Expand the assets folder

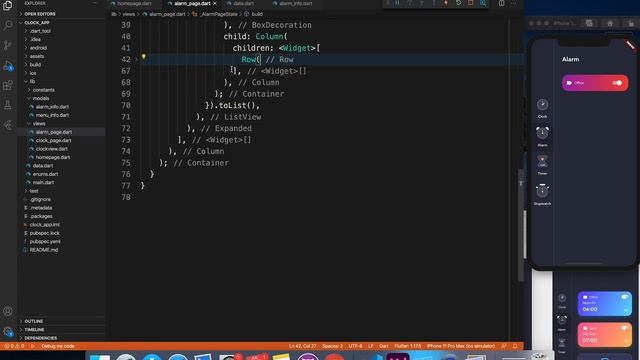(x=37, y=56)
